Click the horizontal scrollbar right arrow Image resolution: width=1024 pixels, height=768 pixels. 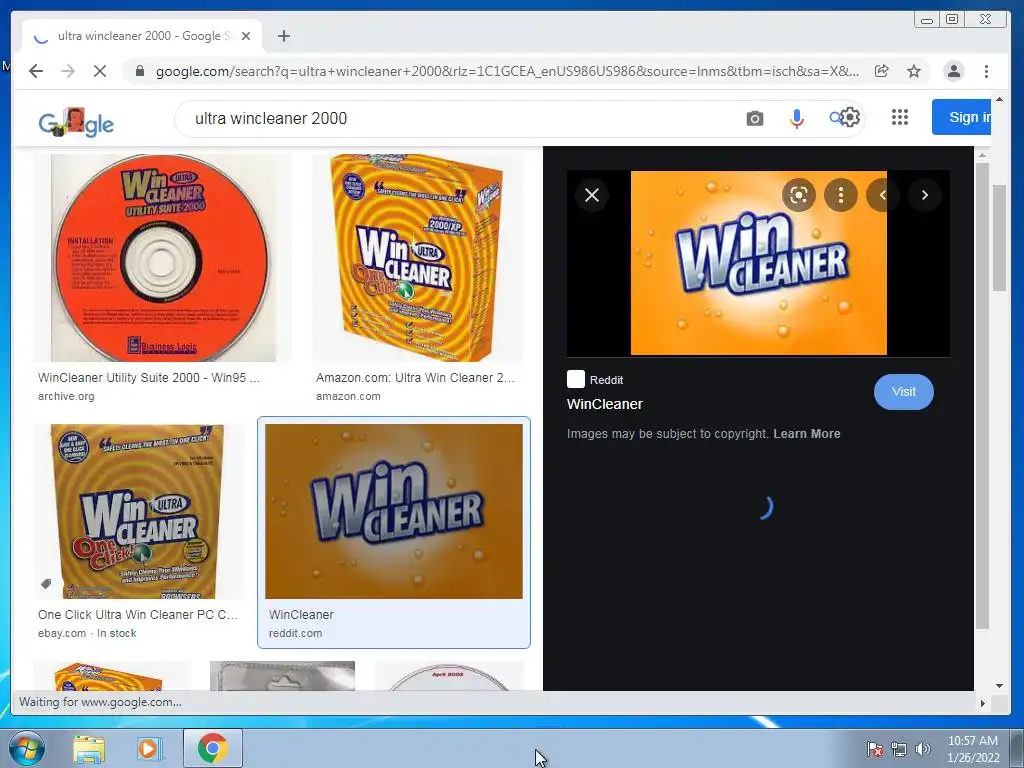tap(982, 703)
